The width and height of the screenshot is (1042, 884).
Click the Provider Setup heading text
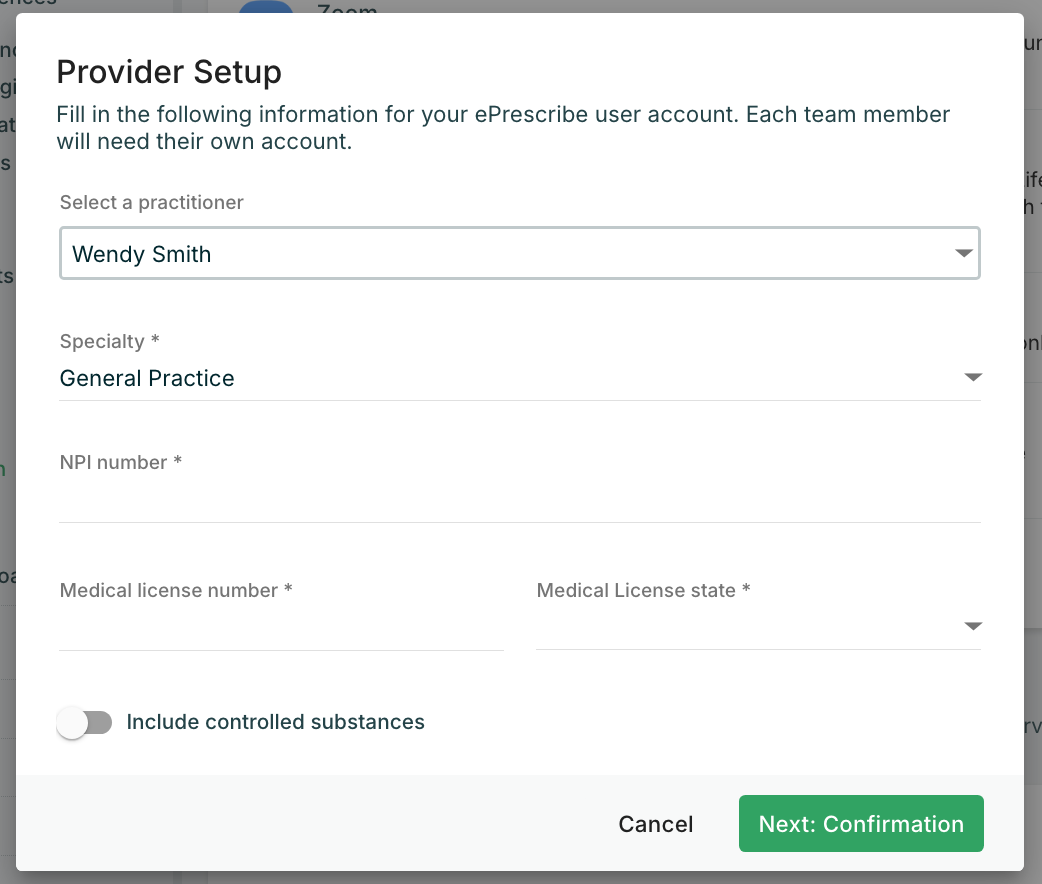pos(169,72)
